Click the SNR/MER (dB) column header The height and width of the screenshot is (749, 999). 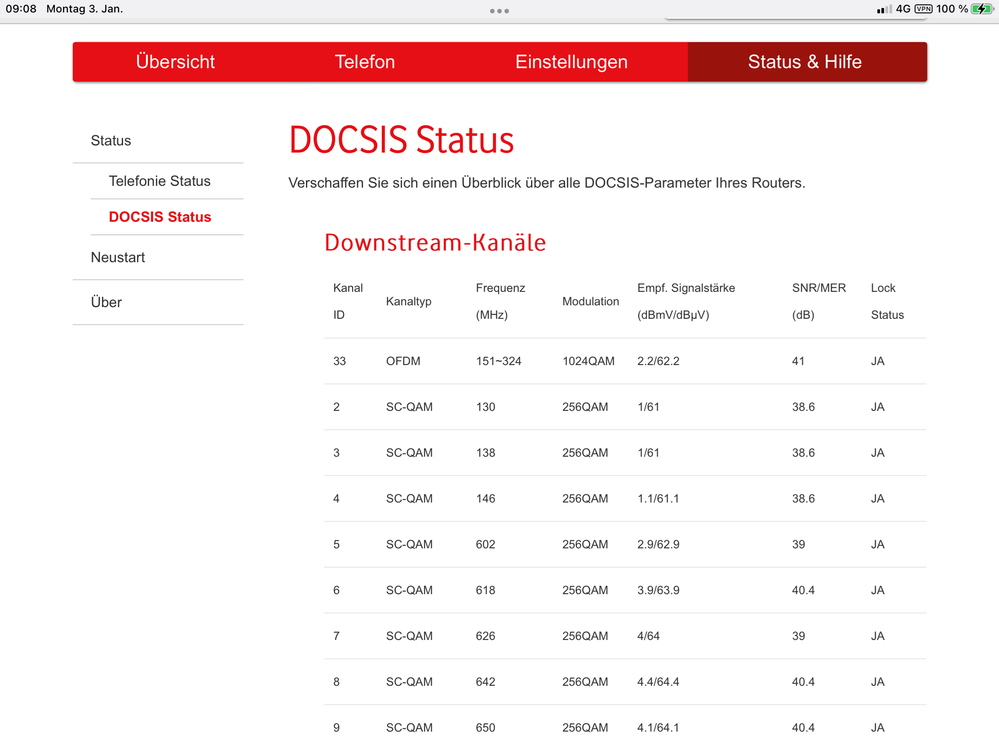[x=819, y=301]
